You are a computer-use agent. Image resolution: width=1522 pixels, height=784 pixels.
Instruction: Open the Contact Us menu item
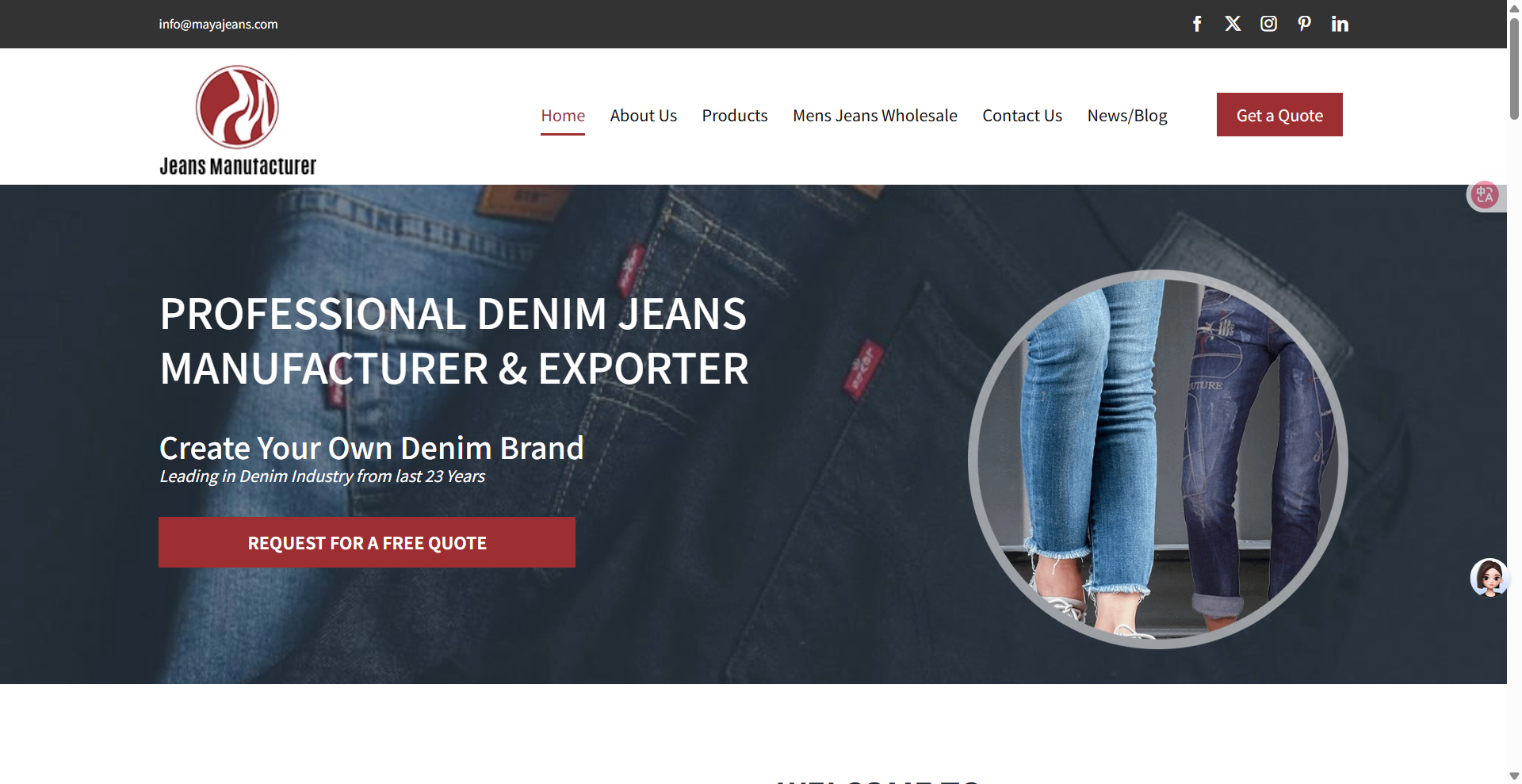[1022, 116]
